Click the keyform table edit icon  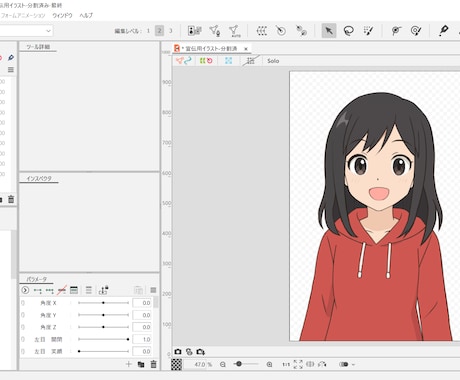74,290
